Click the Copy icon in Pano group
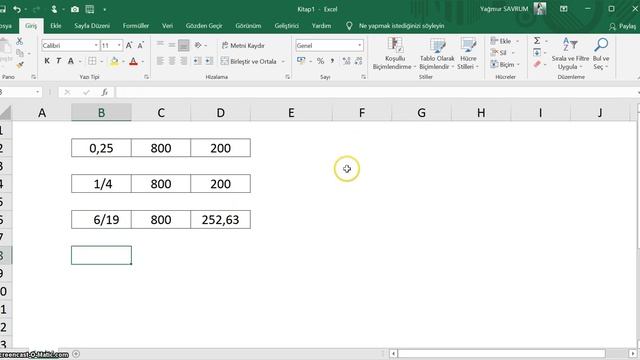The image size is (640, 360). click(x=20, y=53)
